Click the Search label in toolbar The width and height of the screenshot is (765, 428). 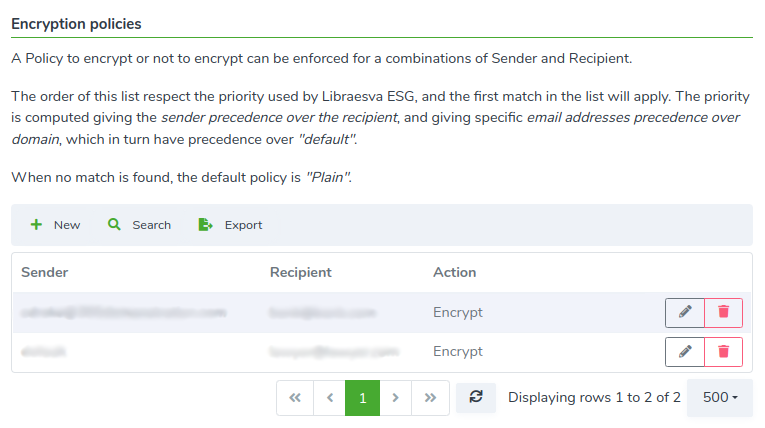coord(151,225)
